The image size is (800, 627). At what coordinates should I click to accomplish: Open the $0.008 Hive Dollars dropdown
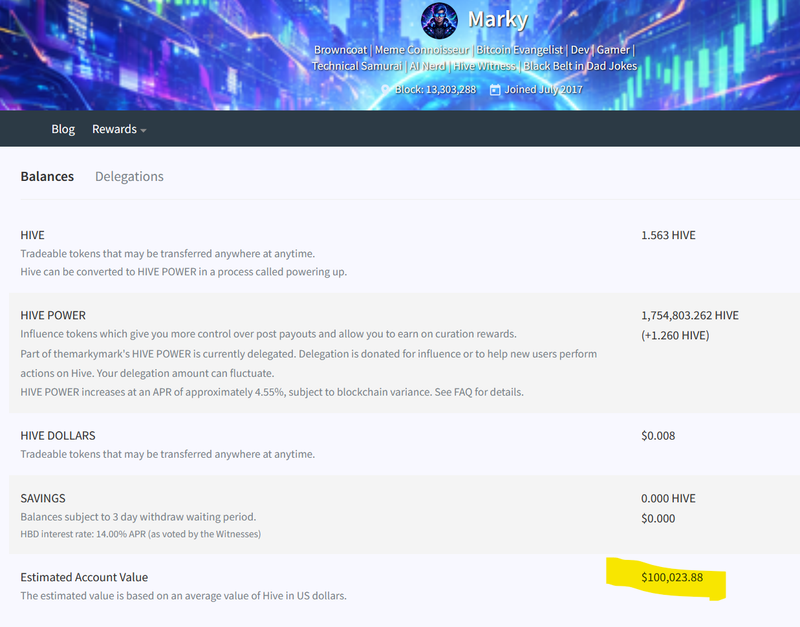tap(658, 436)
